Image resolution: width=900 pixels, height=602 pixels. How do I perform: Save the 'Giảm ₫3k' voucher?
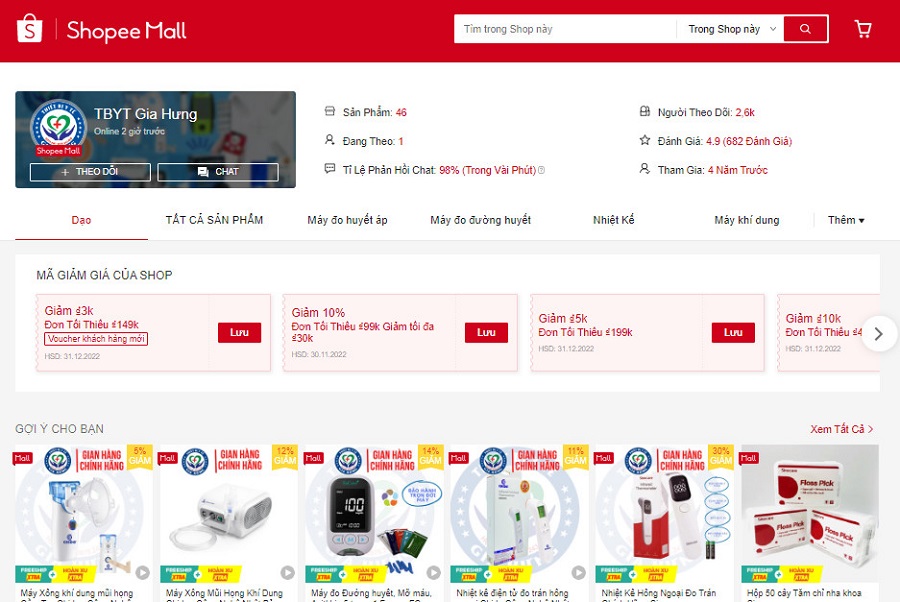point(239,332)
